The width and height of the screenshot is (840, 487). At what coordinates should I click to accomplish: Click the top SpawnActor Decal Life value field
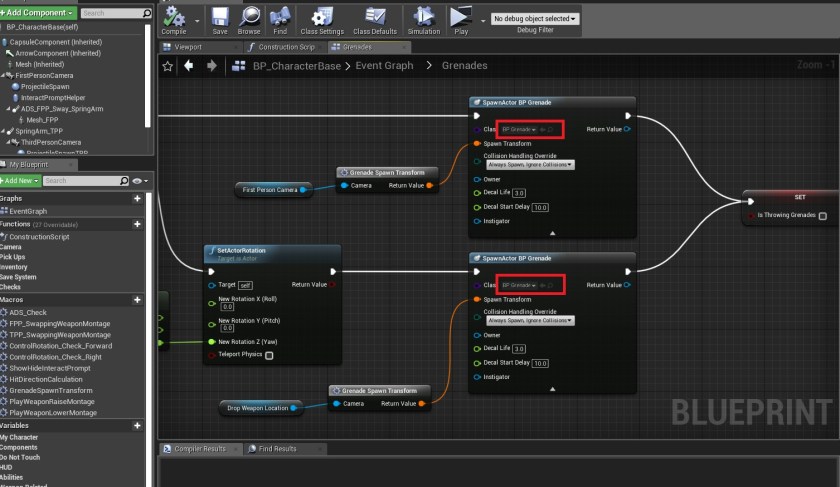click(x=519, y=193)
